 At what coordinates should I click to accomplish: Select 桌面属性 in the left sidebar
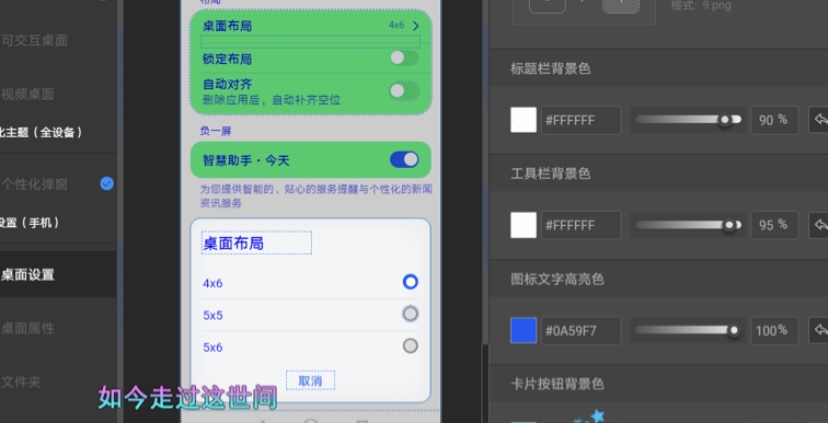pos(28,328)
